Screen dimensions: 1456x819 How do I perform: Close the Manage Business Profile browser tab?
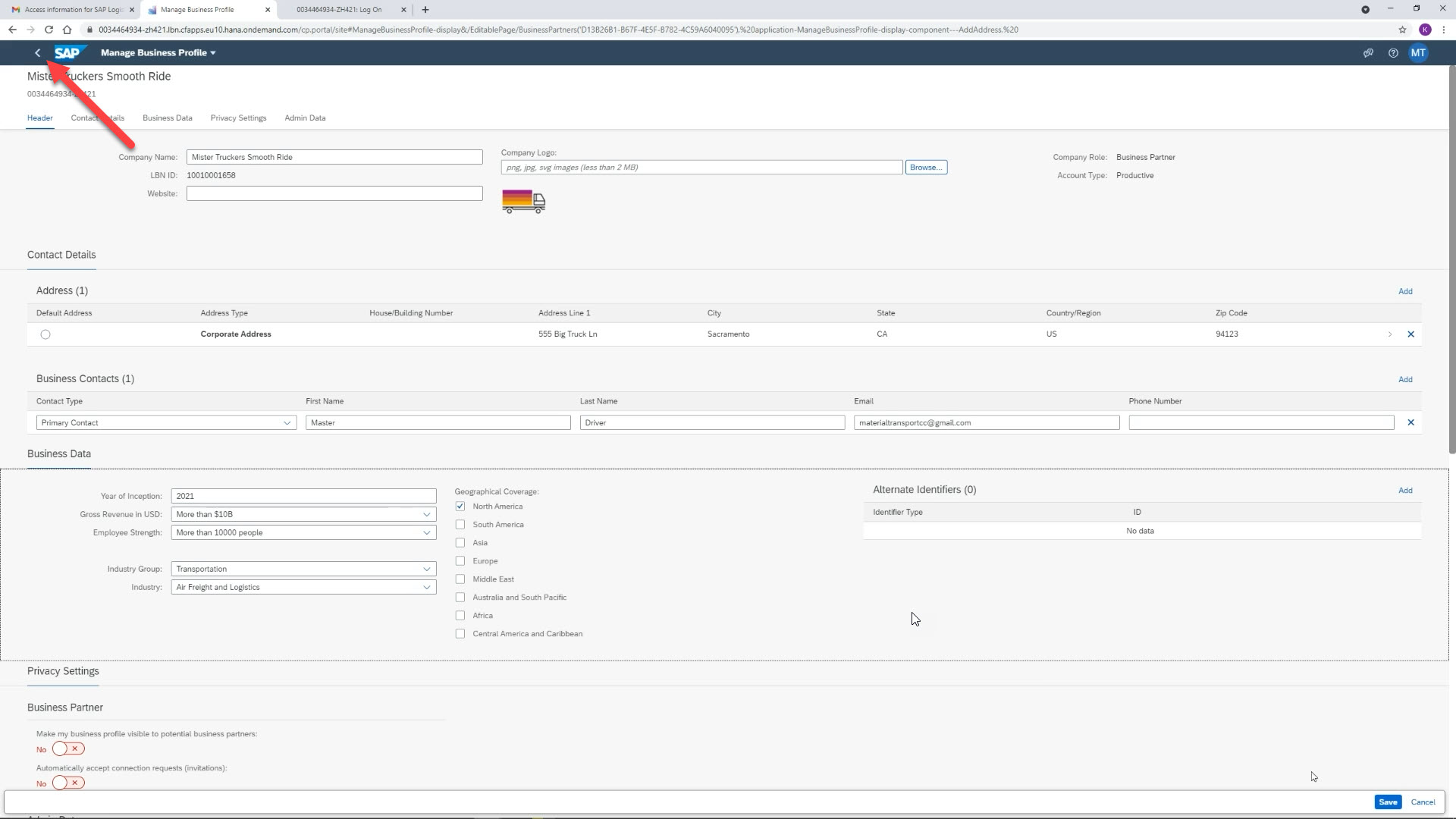coord(268,10)
